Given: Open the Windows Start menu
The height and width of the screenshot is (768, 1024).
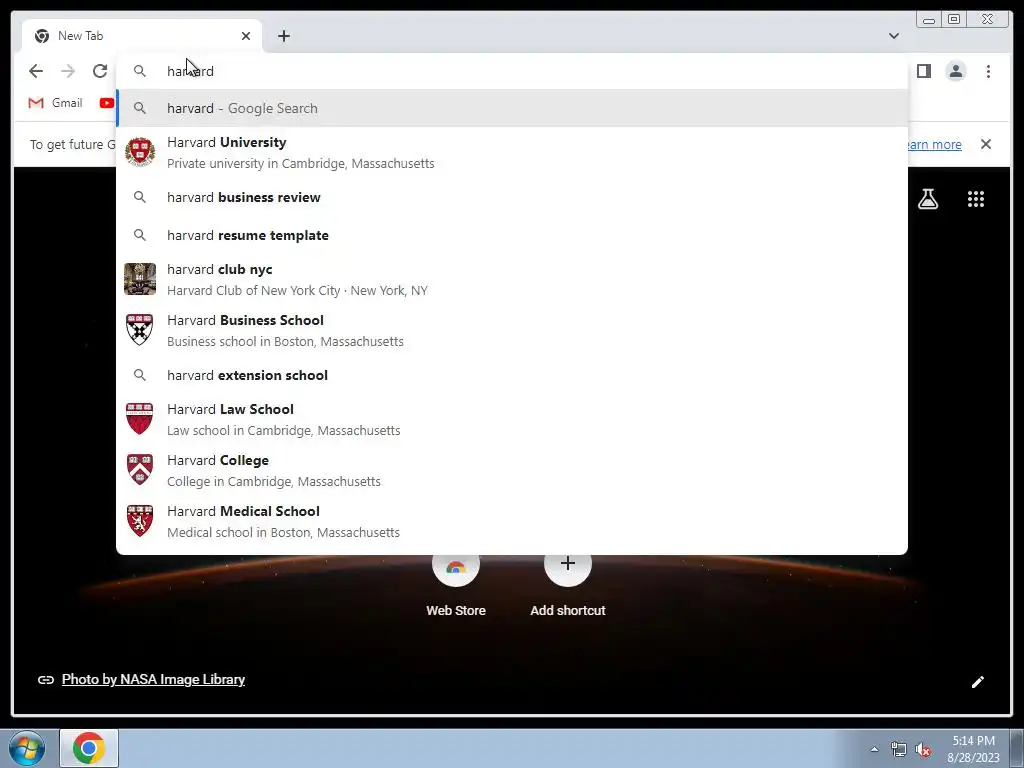Looking at the screenshot, I should click(x=26, y=748).
